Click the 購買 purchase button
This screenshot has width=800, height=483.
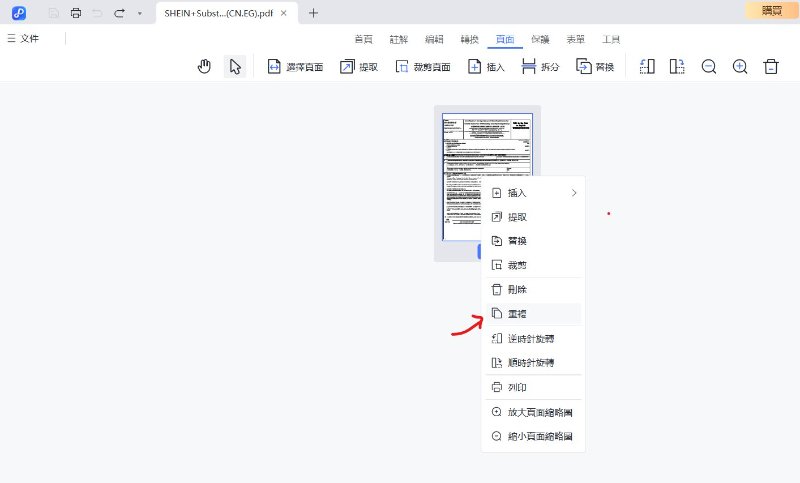coord(771,11)
